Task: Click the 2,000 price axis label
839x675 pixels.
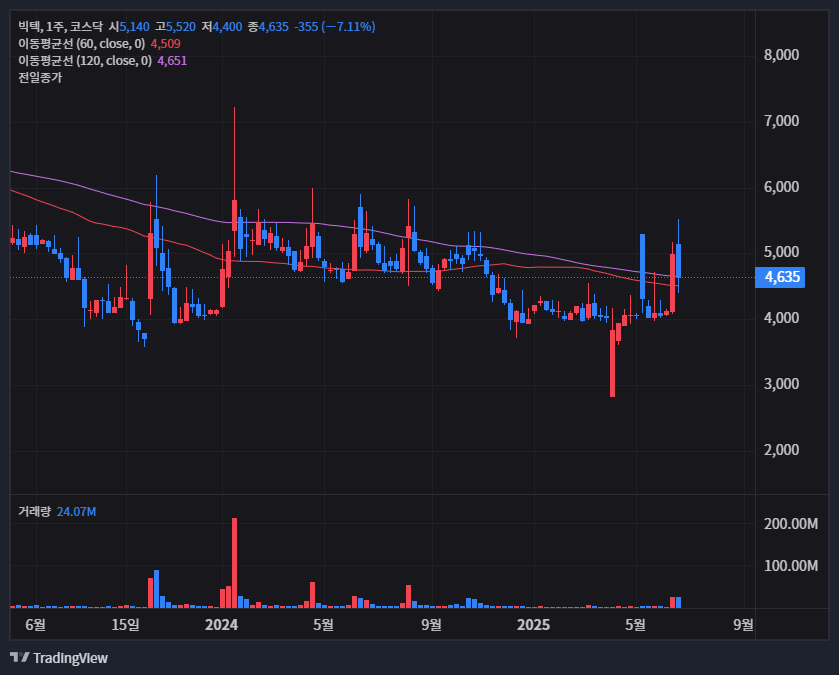Action: point(781,450)
